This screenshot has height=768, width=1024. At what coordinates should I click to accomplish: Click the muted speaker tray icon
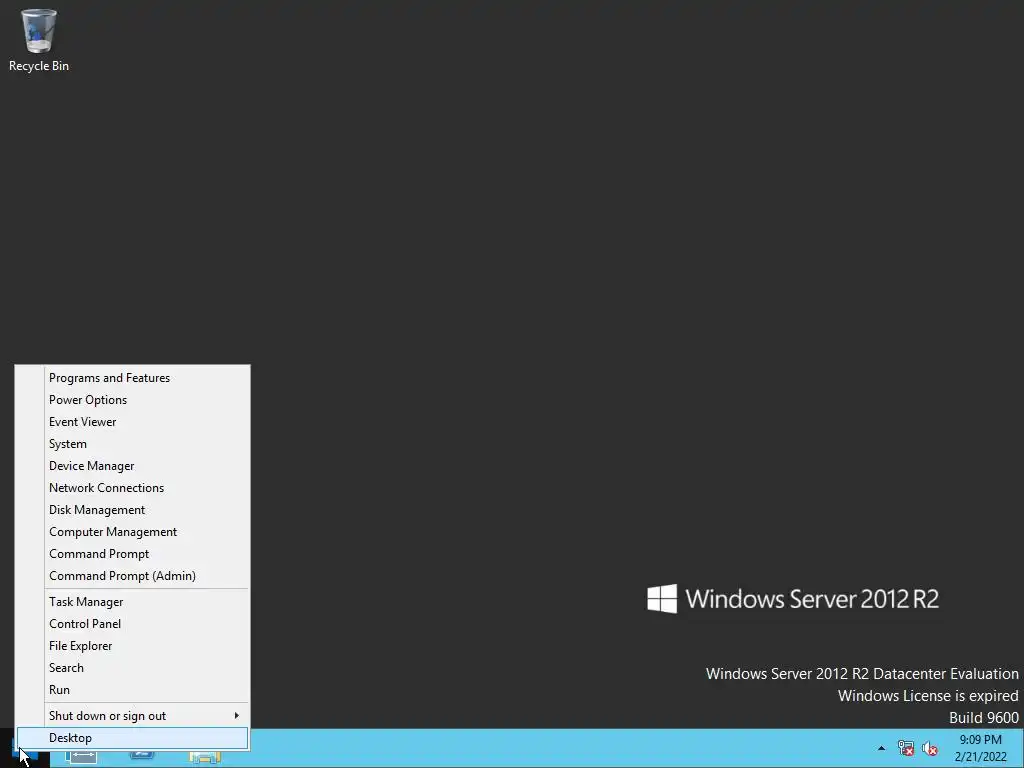pos(929,748)
